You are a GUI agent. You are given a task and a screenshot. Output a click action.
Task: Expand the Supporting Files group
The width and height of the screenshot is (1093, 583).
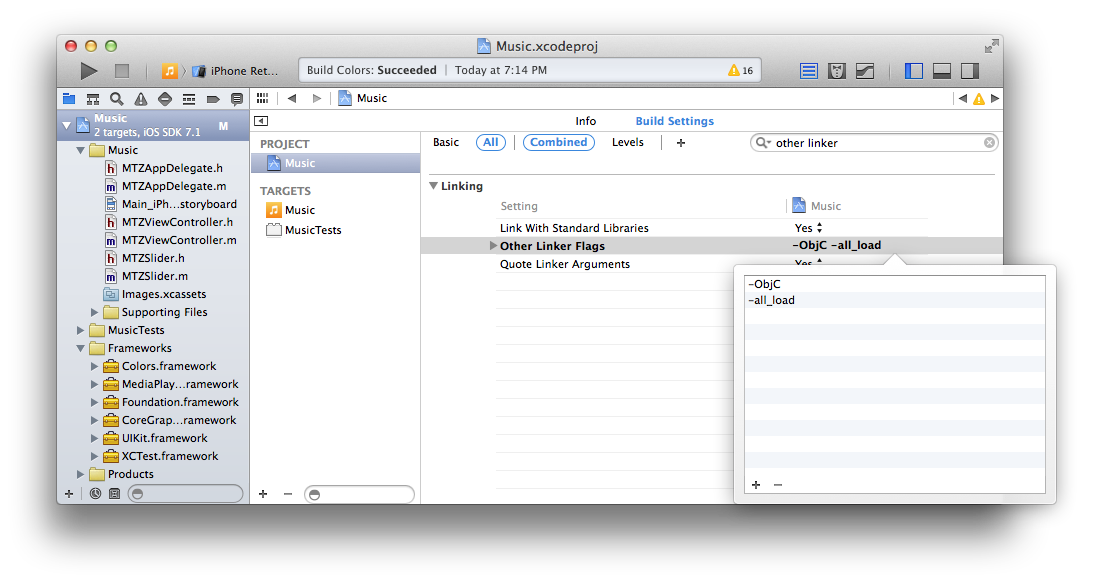pos(94,312)
